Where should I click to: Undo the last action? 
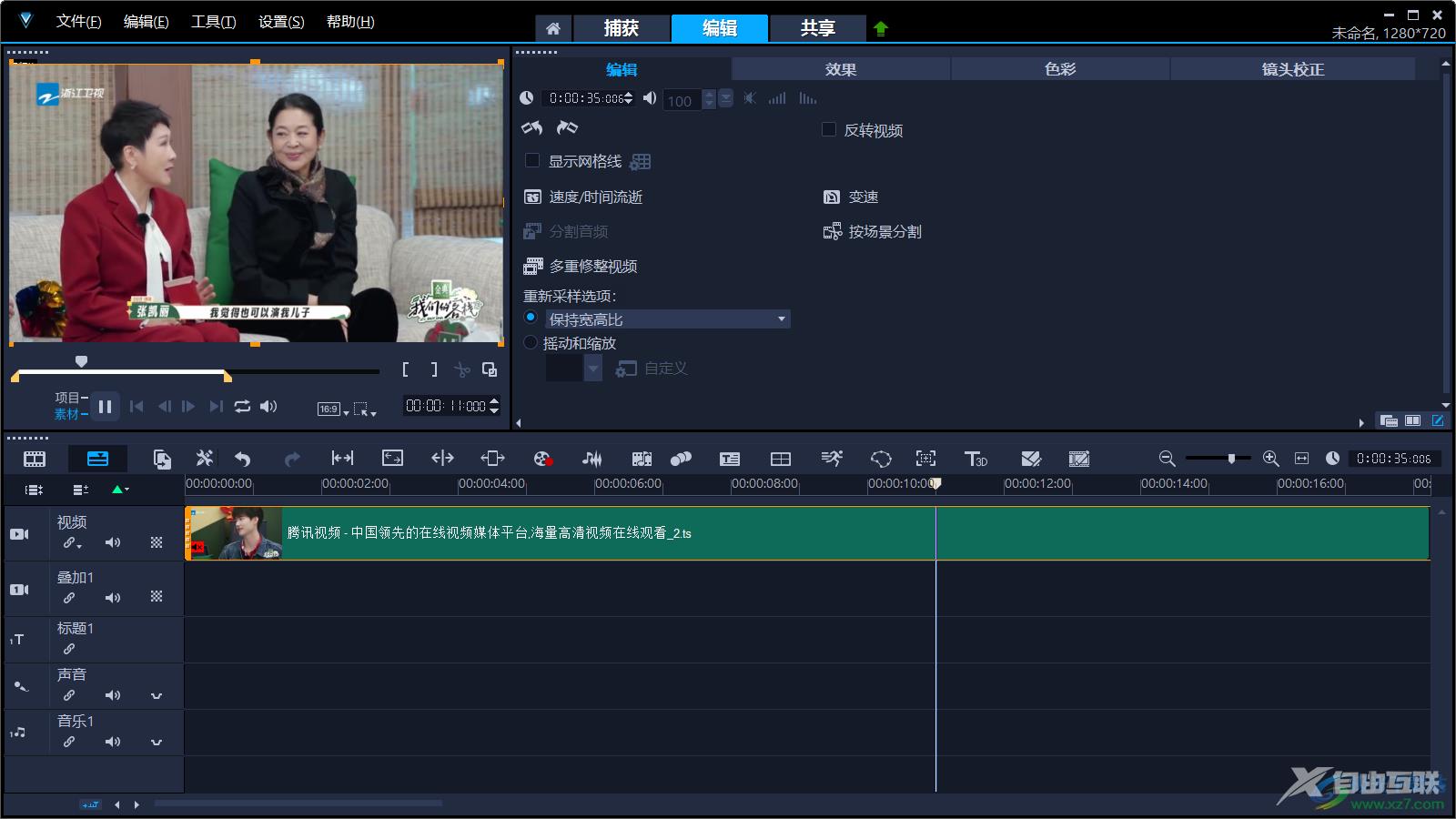coord(243,459)
